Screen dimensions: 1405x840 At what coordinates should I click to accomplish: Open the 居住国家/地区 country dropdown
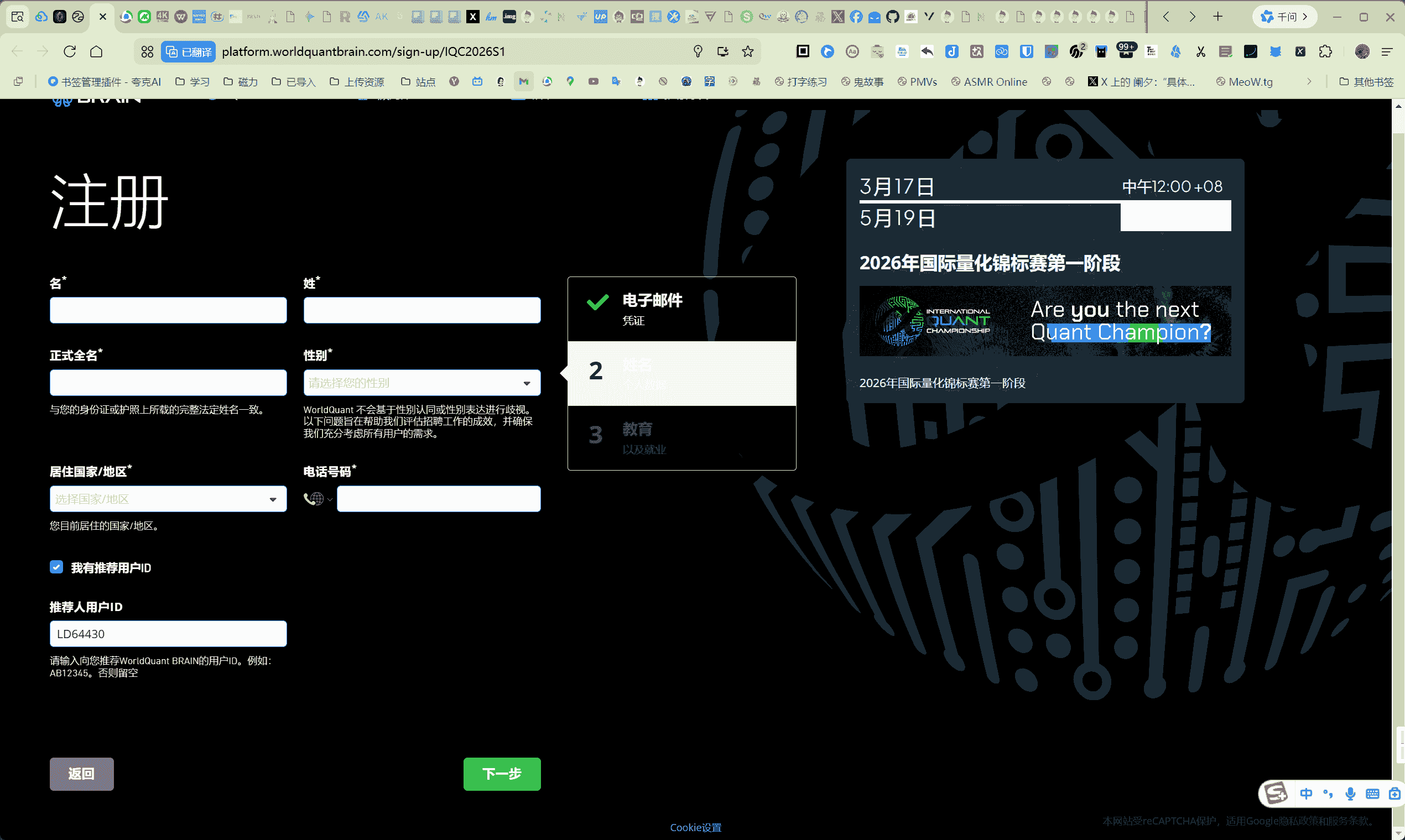(x=168, y=499)
